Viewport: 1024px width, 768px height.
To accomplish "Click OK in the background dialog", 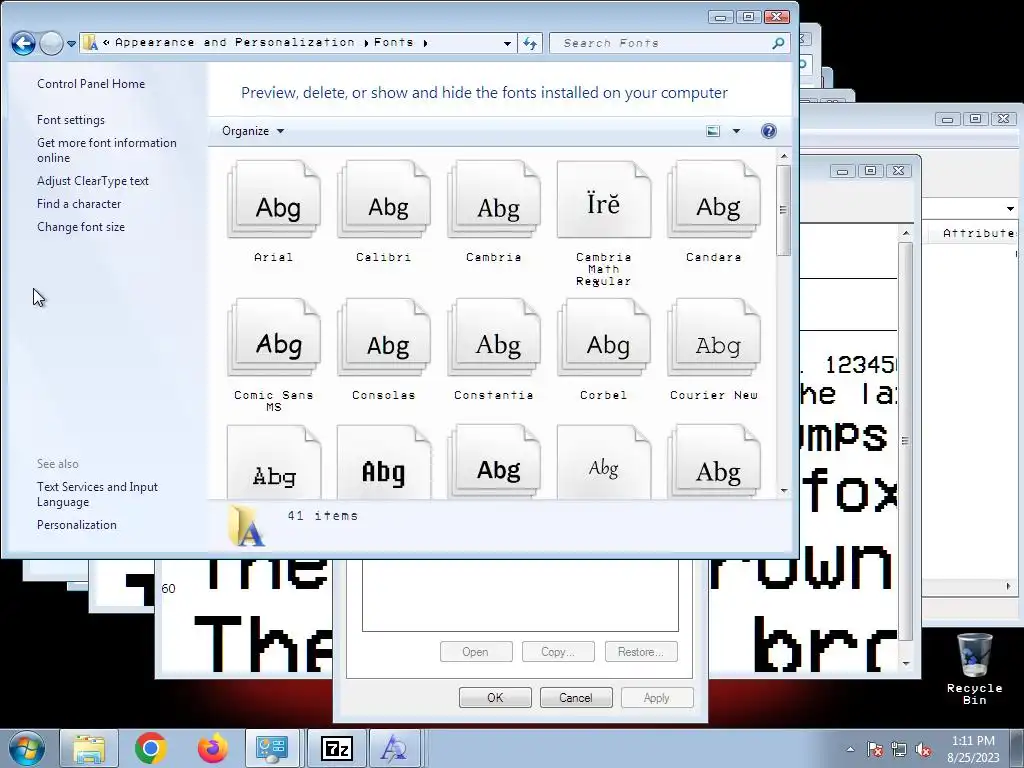I will tap(495, 697).
